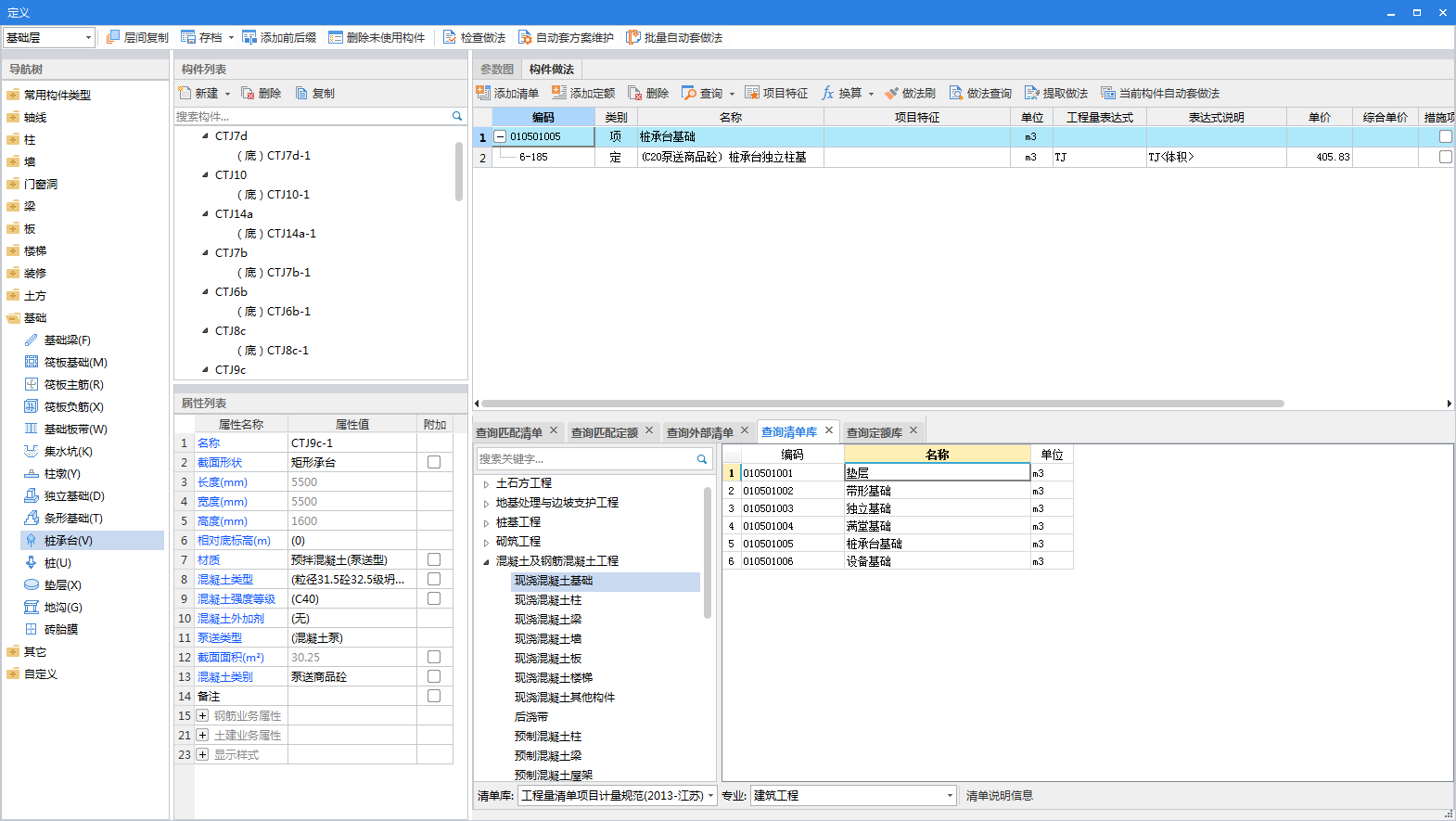Expand 桩基工程 tree node
This screenshot has width=1456, height=821.
click(486, 522)
